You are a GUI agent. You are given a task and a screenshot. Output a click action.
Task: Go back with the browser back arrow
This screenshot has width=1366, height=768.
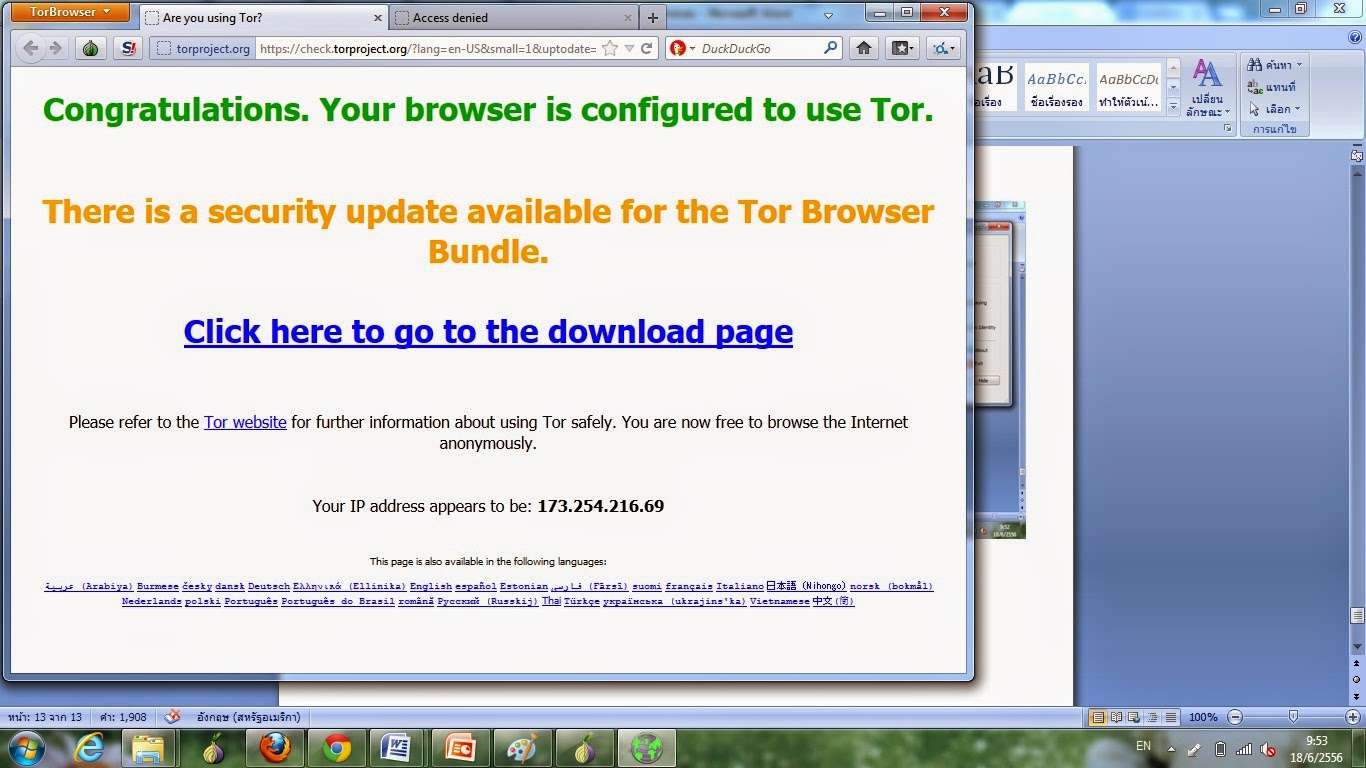pyautogui.click(x=31, y=48)
